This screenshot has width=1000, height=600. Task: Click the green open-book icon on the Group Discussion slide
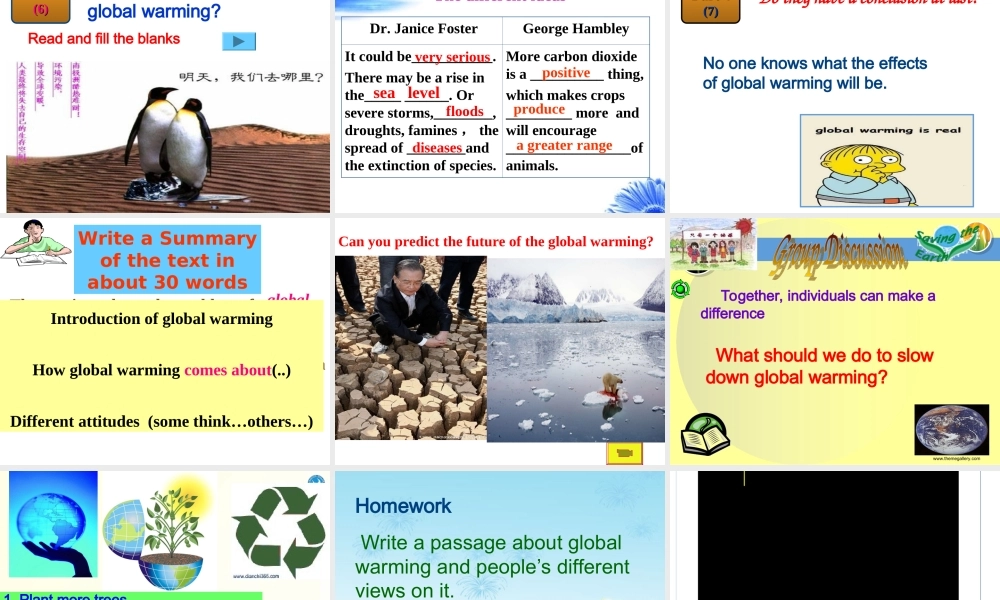705,434
